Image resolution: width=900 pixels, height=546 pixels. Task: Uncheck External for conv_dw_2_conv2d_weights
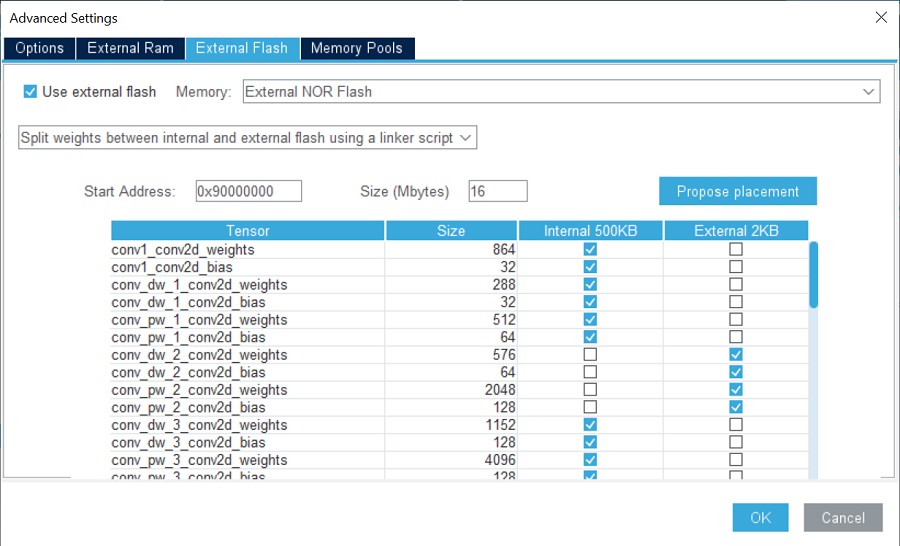(736, 354)
